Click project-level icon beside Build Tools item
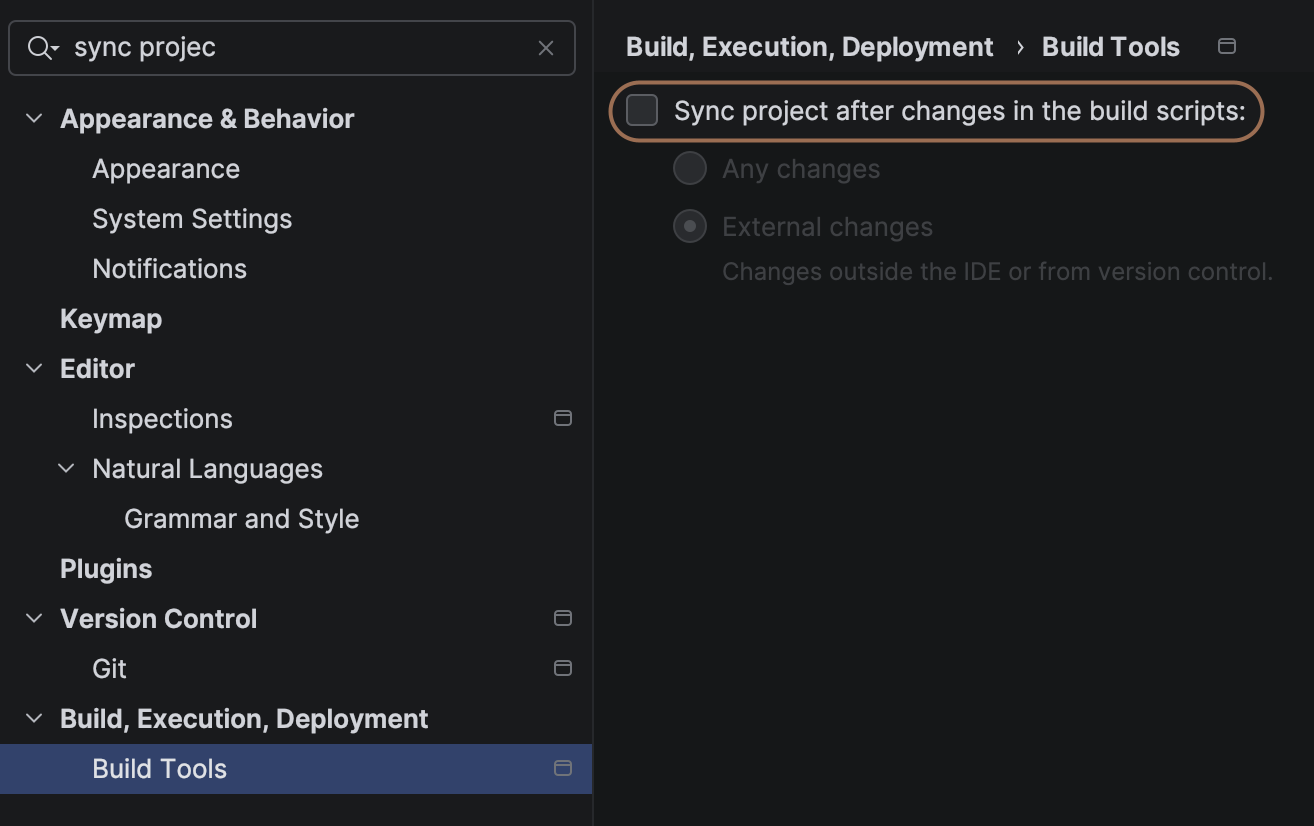 (x=563, y=768)
